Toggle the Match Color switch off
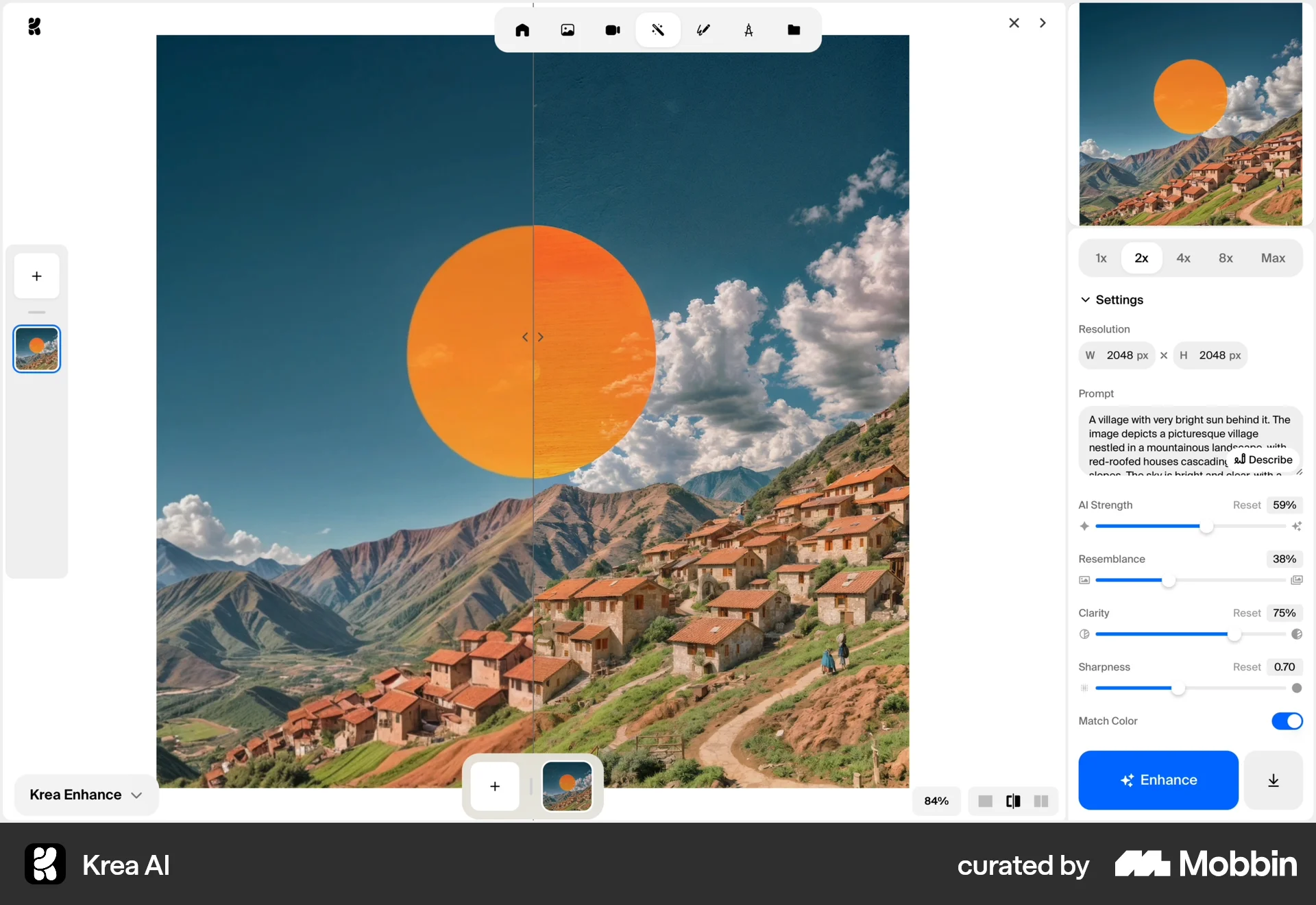 [x=1287, y=721]
